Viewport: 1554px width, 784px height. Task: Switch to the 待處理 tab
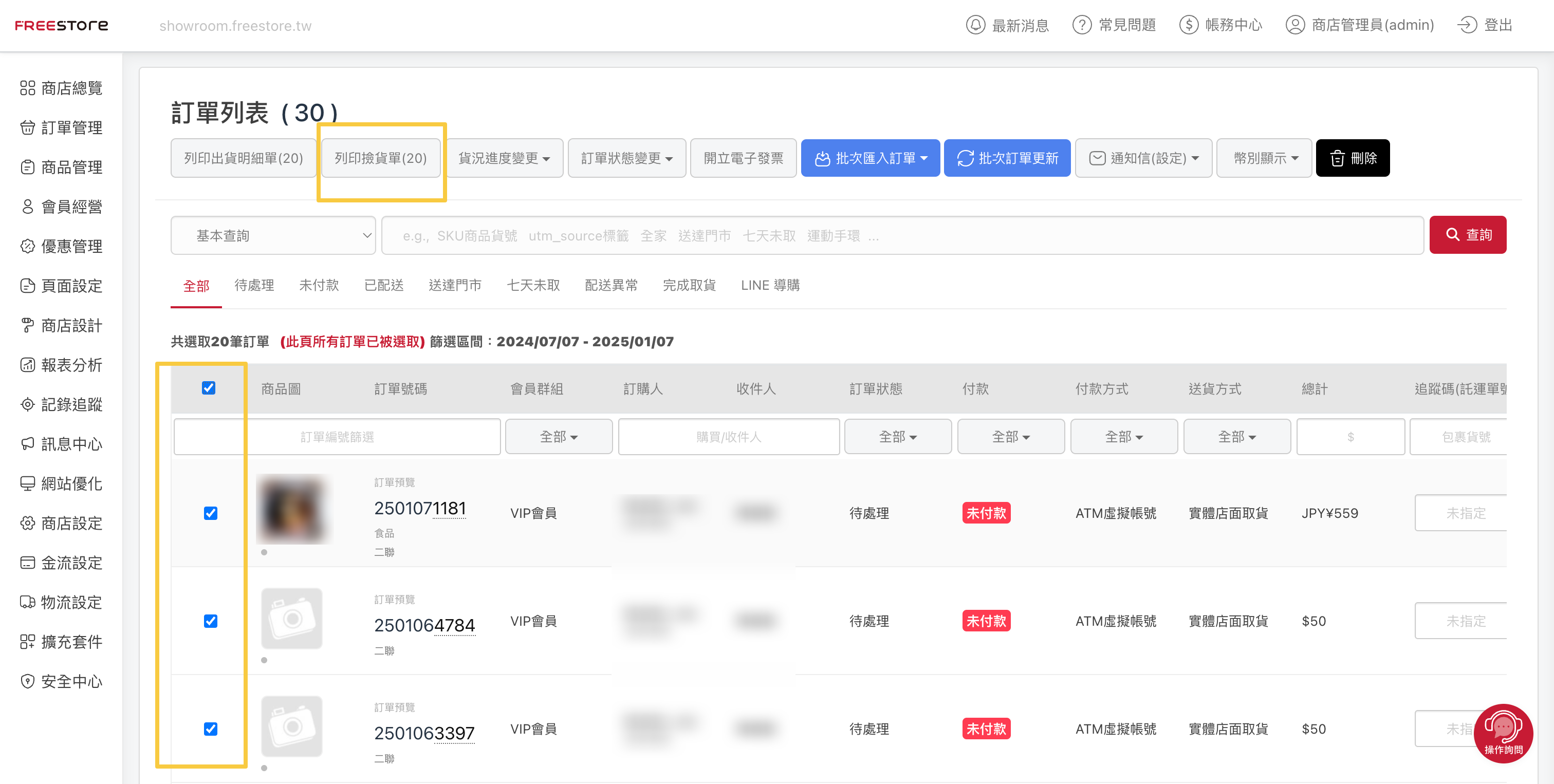tap(254, 285)
